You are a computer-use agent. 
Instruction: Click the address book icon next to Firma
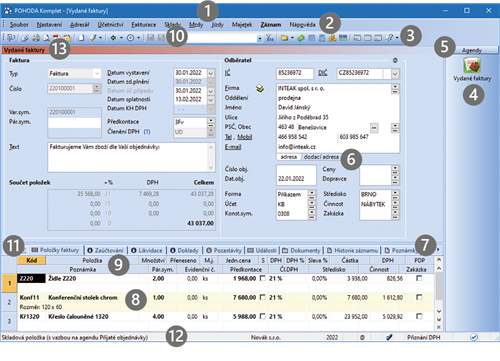tap(260, 88)
